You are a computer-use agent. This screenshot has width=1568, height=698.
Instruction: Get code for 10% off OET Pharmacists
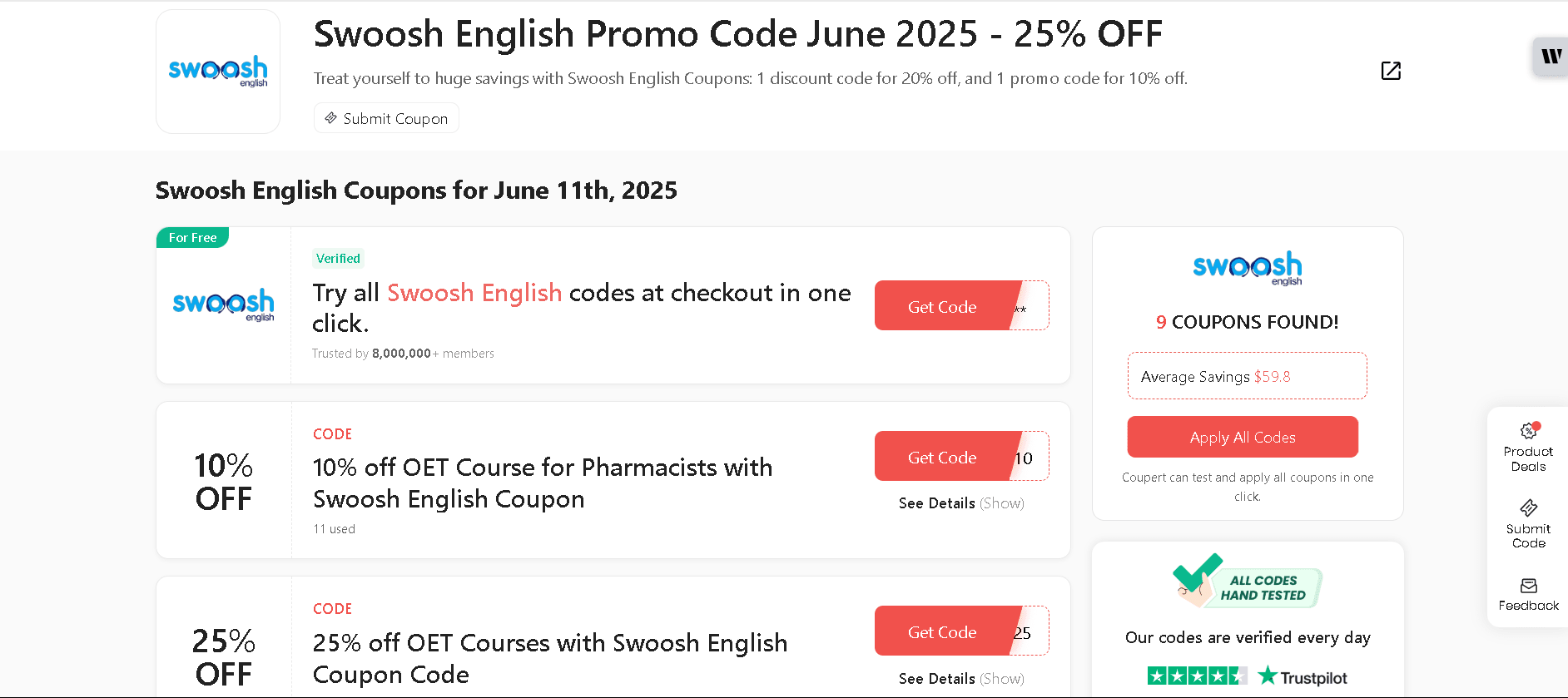[943, 457]
